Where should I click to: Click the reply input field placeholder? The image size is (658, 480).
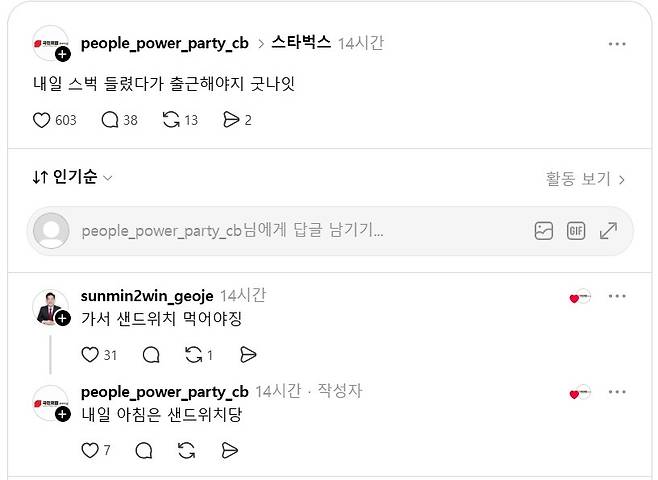point(232,231)
